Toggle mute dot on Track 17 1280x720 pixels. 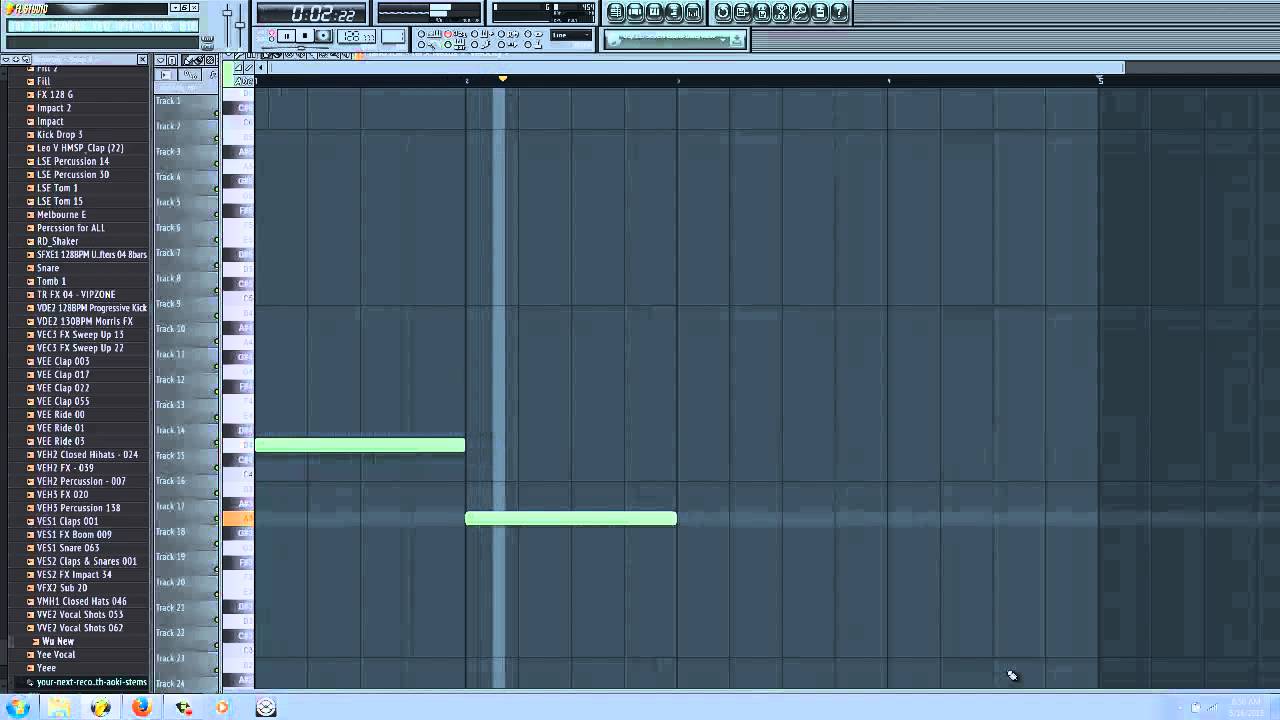coord(216,519)
